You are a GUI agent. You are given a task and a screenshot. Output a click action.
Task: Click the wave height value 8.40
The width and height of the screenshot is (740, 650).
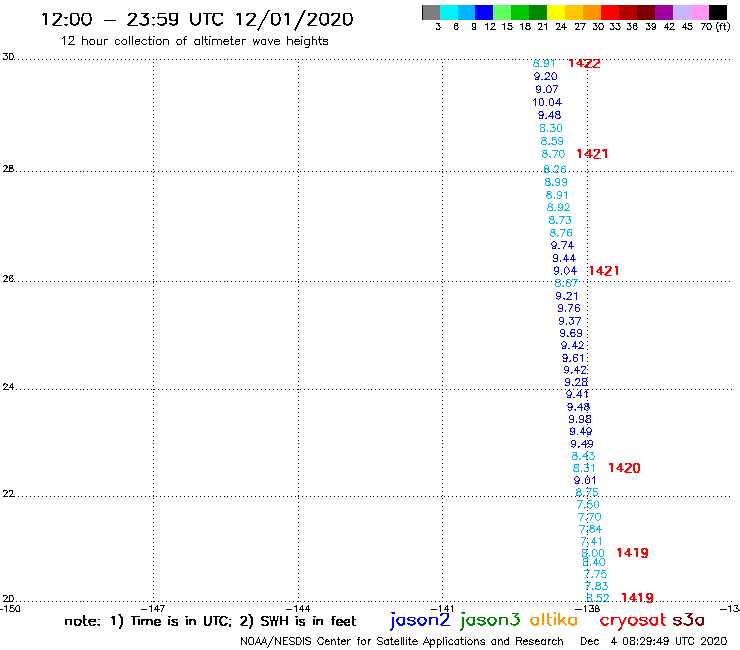[594, 562]
